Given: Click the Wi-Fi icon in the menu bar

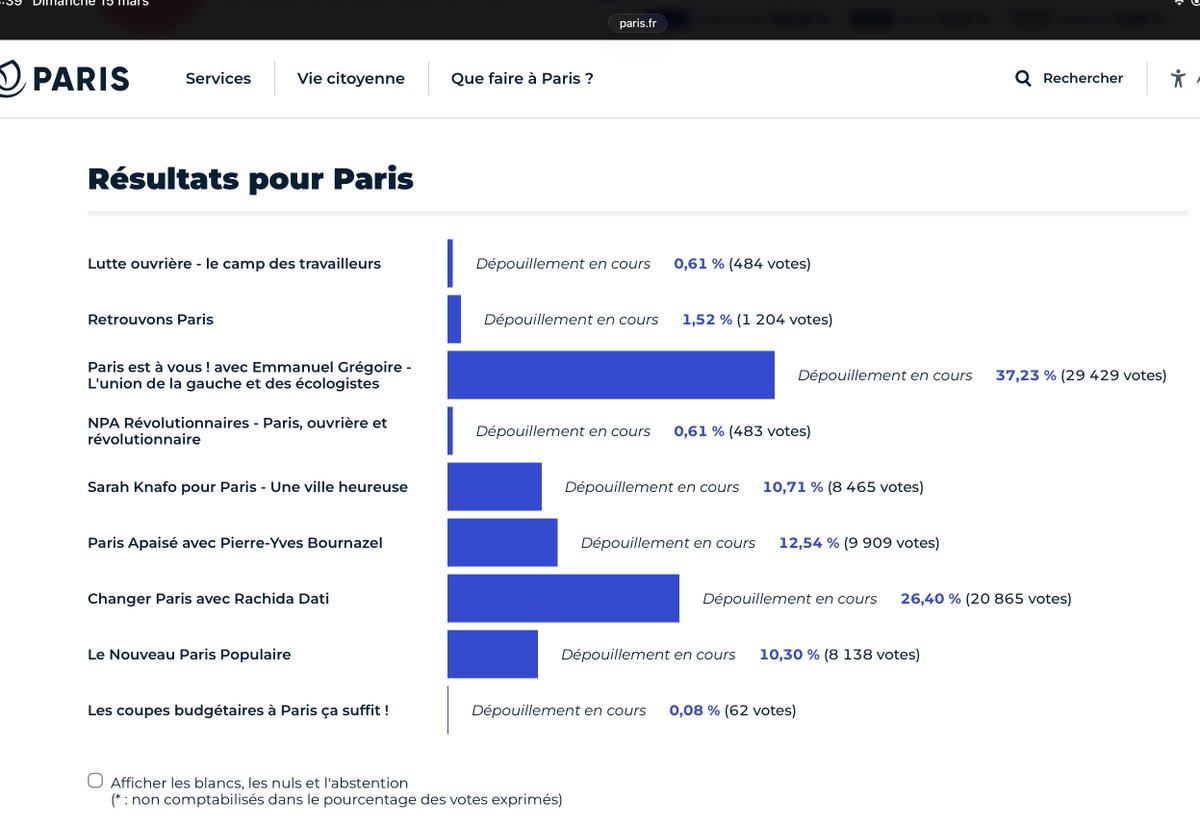Looking at the screenshot, I should click(x=1178, y=3).
